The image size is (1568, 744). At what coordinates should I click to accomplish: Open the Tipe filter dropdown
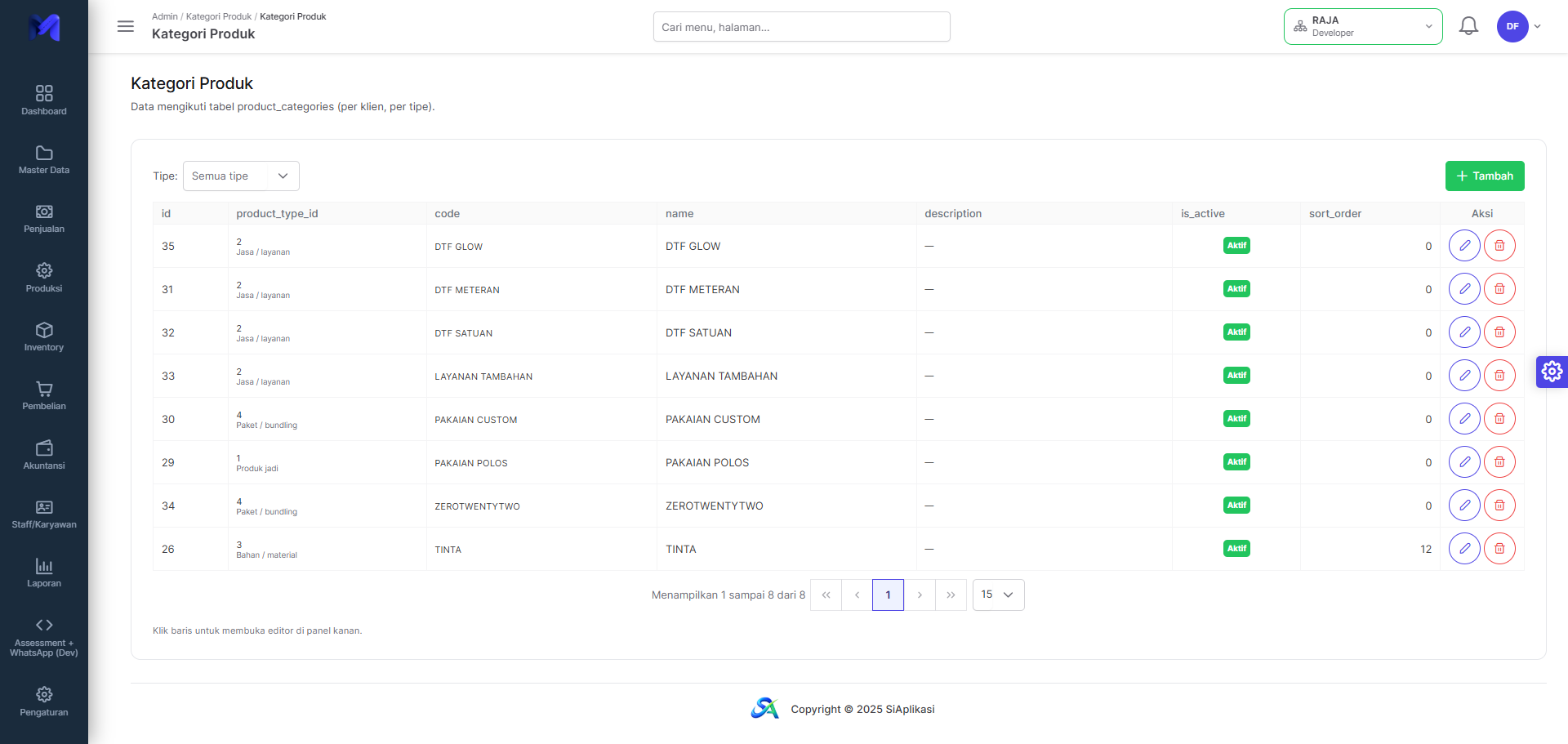pyautogui.click(x=241, y=176)
